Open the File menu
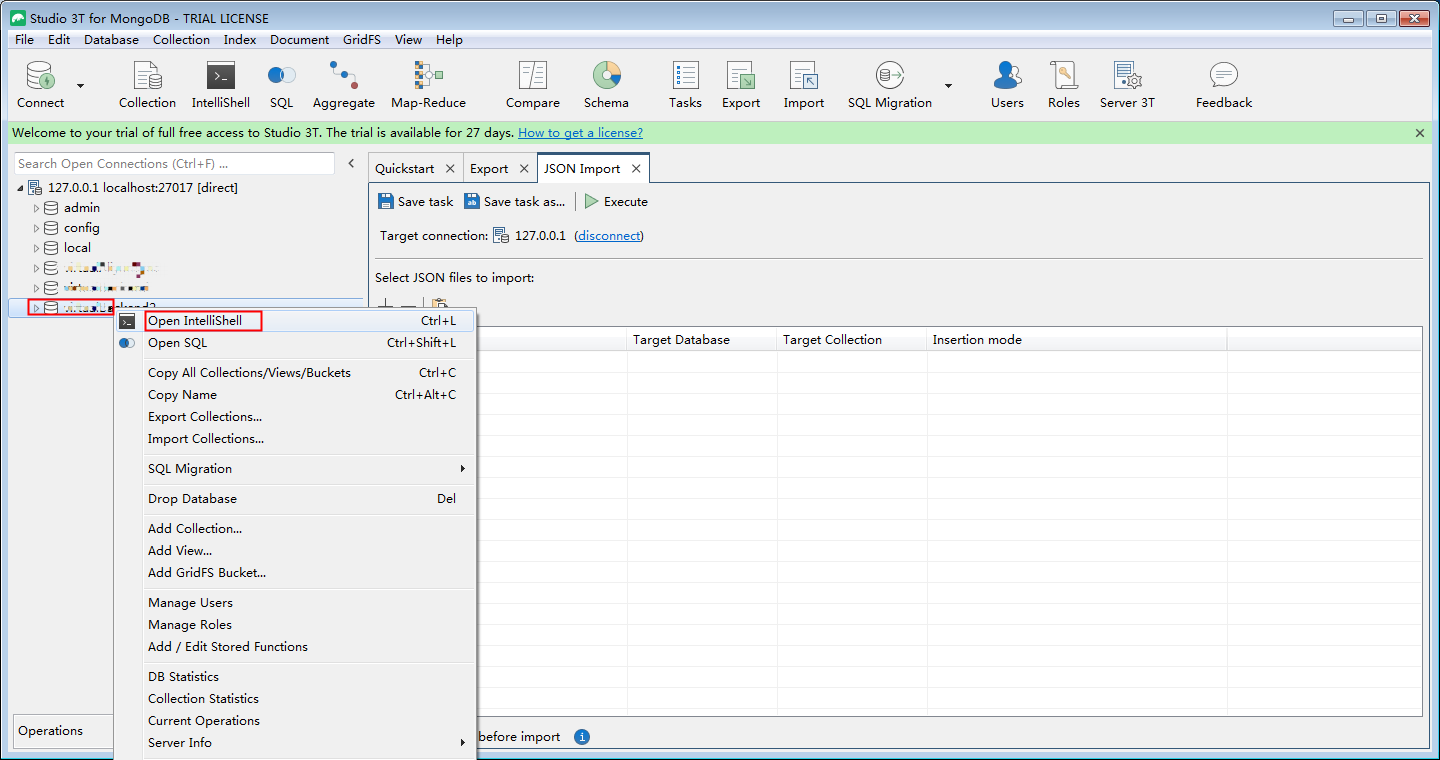 [24, 40]
